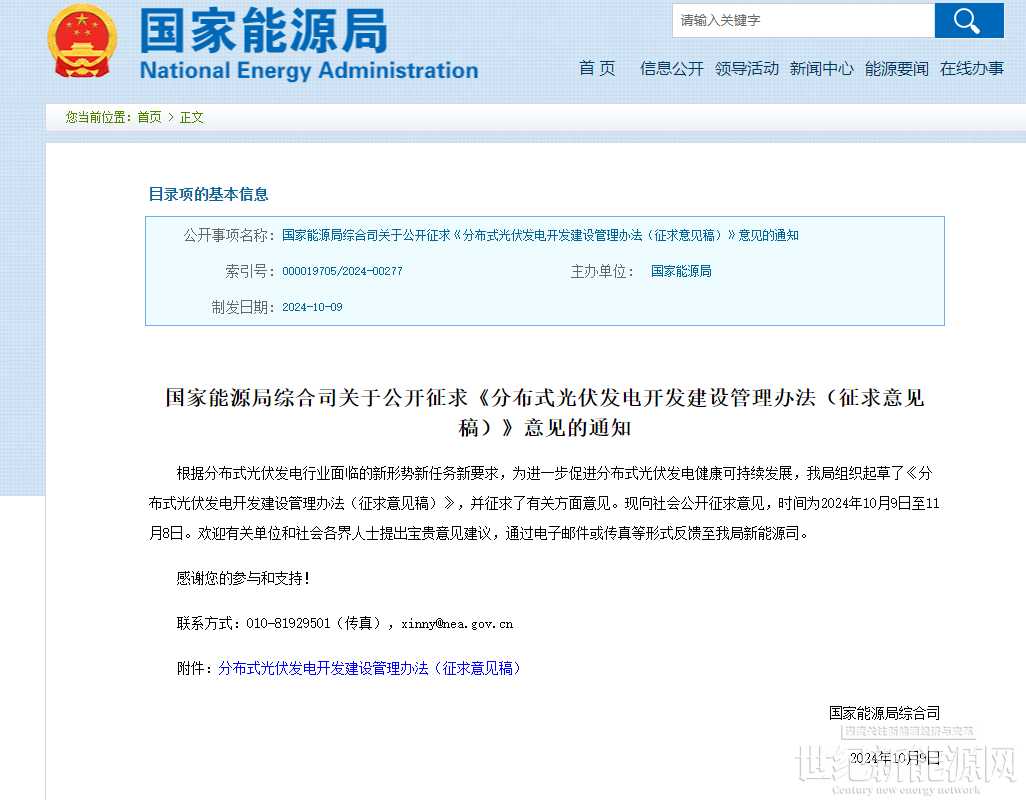Click the 公开事项名称 title value text
The image size is (1026, 800).
[x=540, y=235]
